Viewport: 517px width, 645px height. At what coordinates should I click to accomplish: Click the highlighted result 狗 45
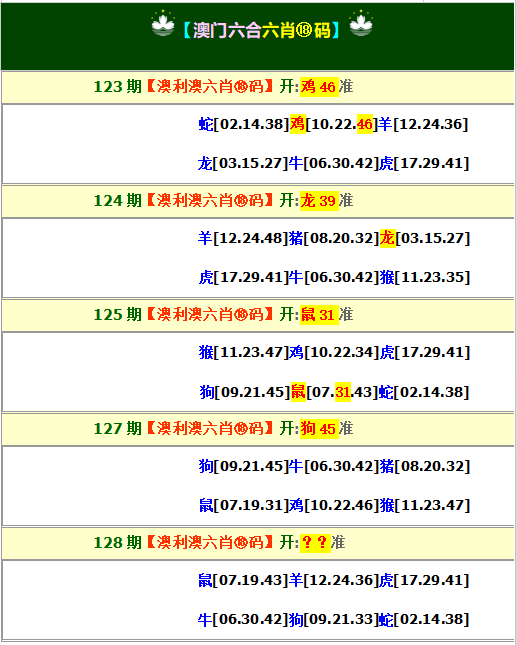coord(319,429)
